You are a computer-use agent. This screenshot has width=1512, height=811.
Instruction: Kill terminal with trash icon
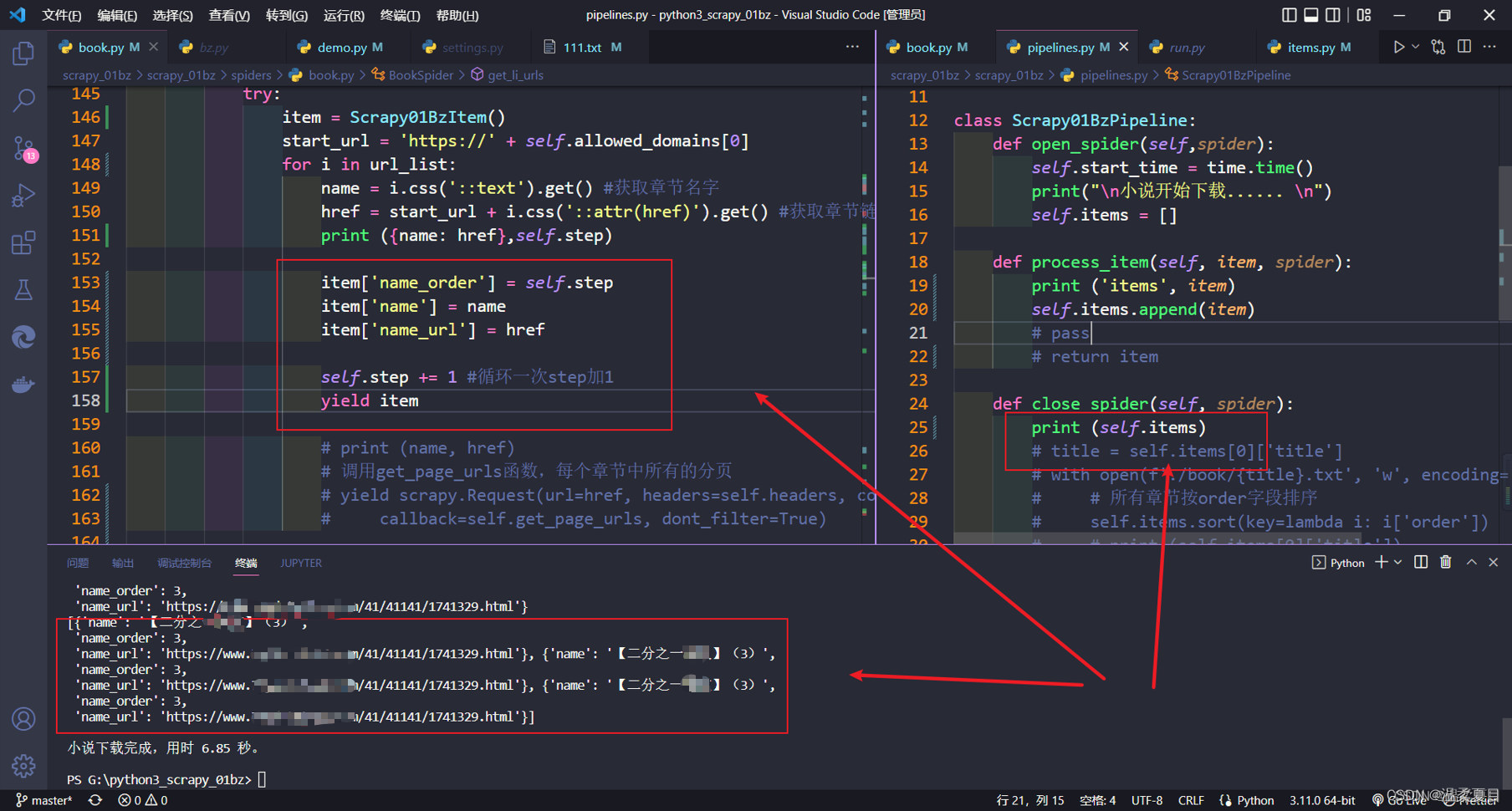click(x=1446, y=563)
